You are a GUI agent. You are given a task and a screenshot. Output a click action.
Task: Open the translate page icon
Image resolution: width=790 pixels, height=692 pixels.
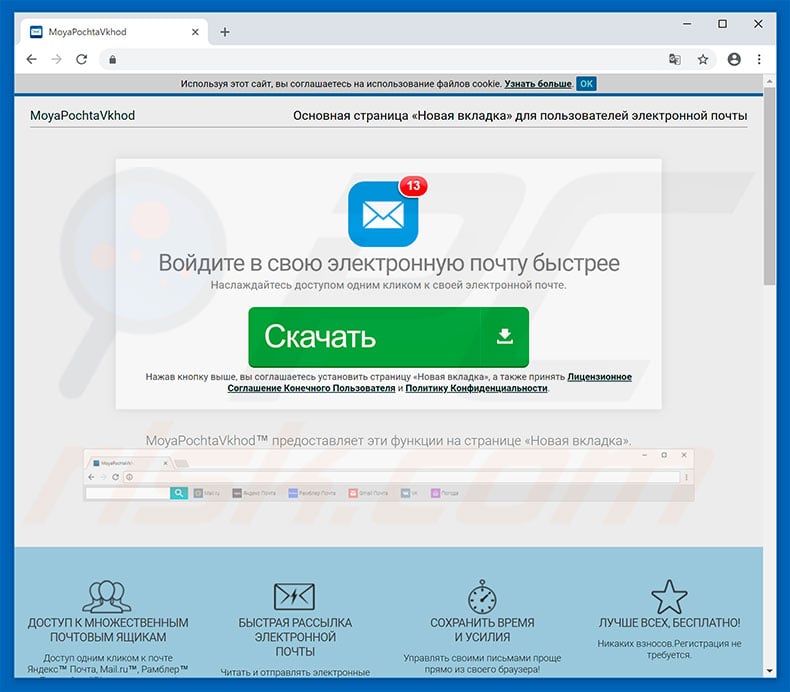point(675,59)
